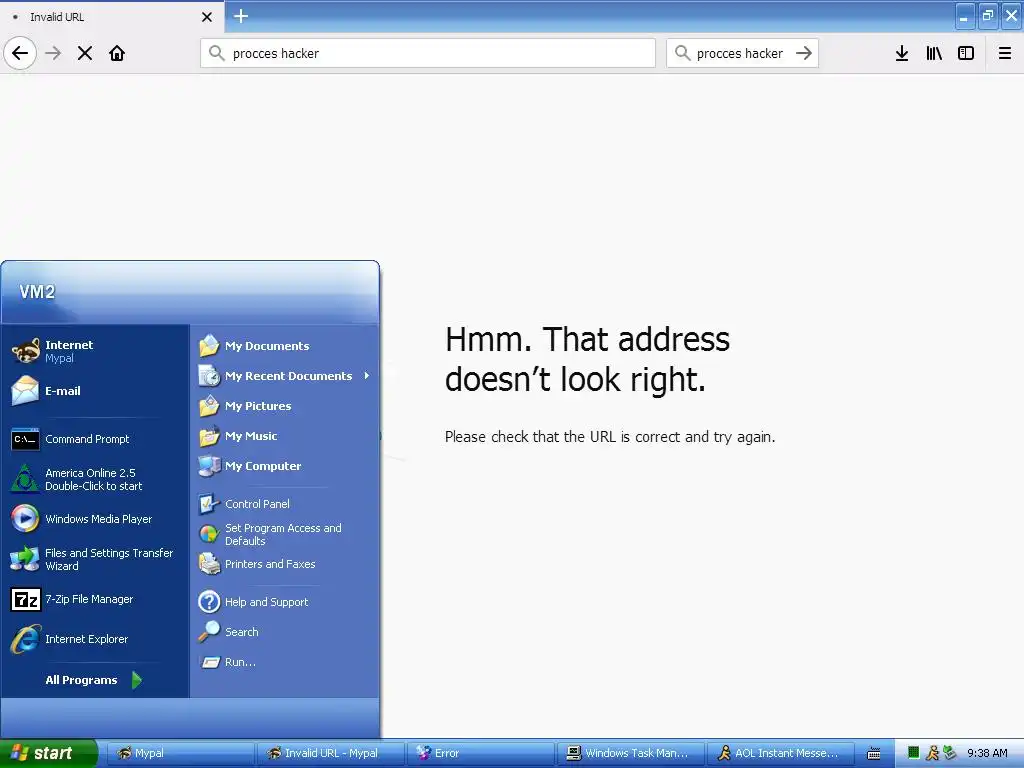This screenshot has width=1024, height=768.
Task: Click the Help and Support question icon
Action: coord(209,601)
